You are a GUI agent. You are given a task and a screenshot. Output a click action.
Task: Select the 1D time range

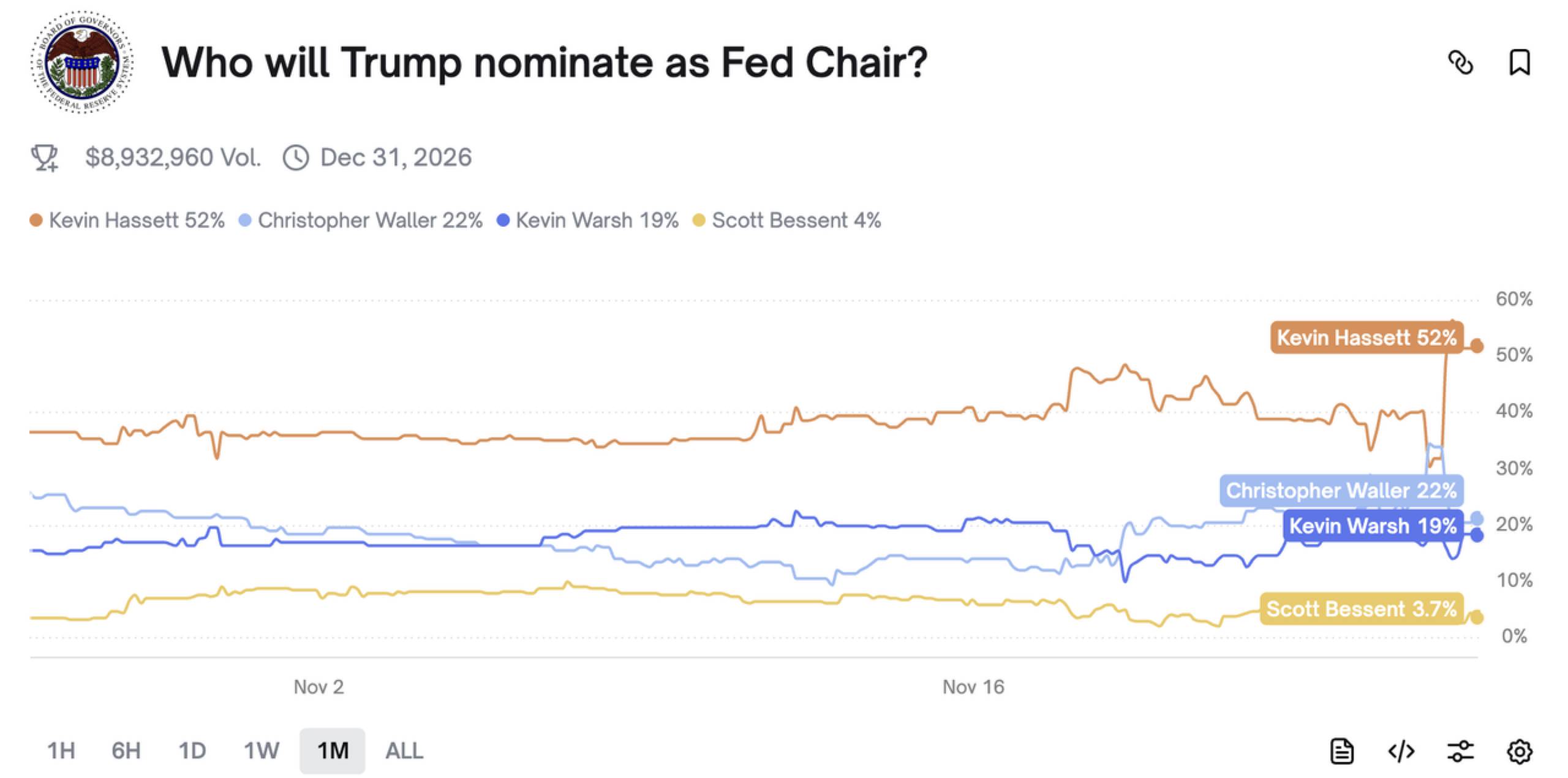coord(194,750)
